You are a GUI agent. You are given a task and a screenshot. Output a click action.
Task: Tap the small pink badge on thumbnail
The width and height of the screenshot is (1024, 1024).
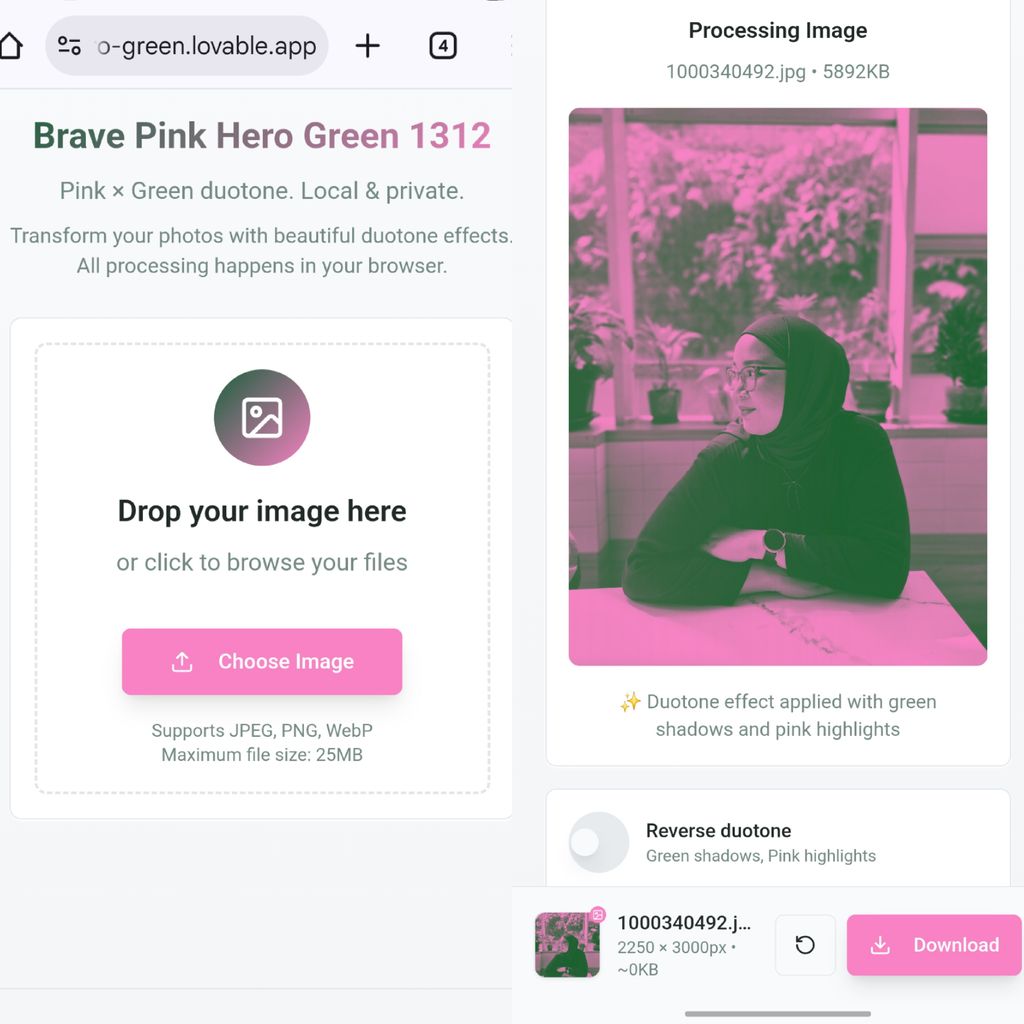[x=597, y=914]
